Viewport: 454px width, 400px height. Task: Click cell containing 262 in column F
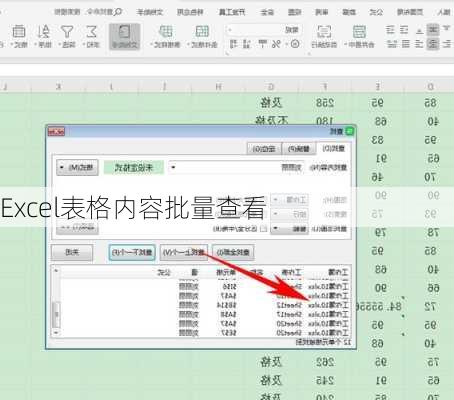(x=325, y=362)
